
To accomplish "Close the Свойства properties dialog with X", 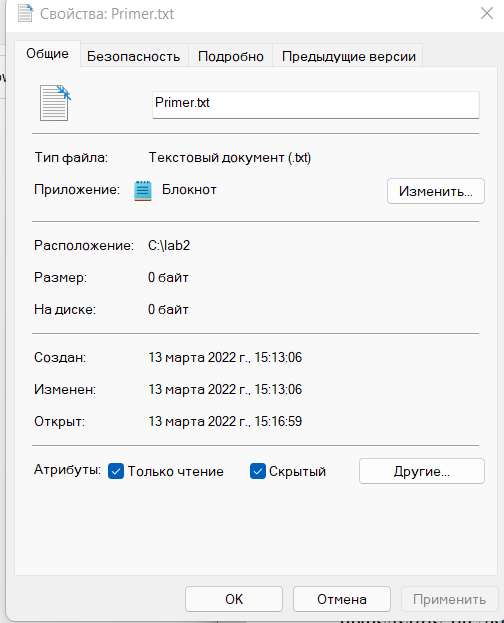I will tap(487, 13).
